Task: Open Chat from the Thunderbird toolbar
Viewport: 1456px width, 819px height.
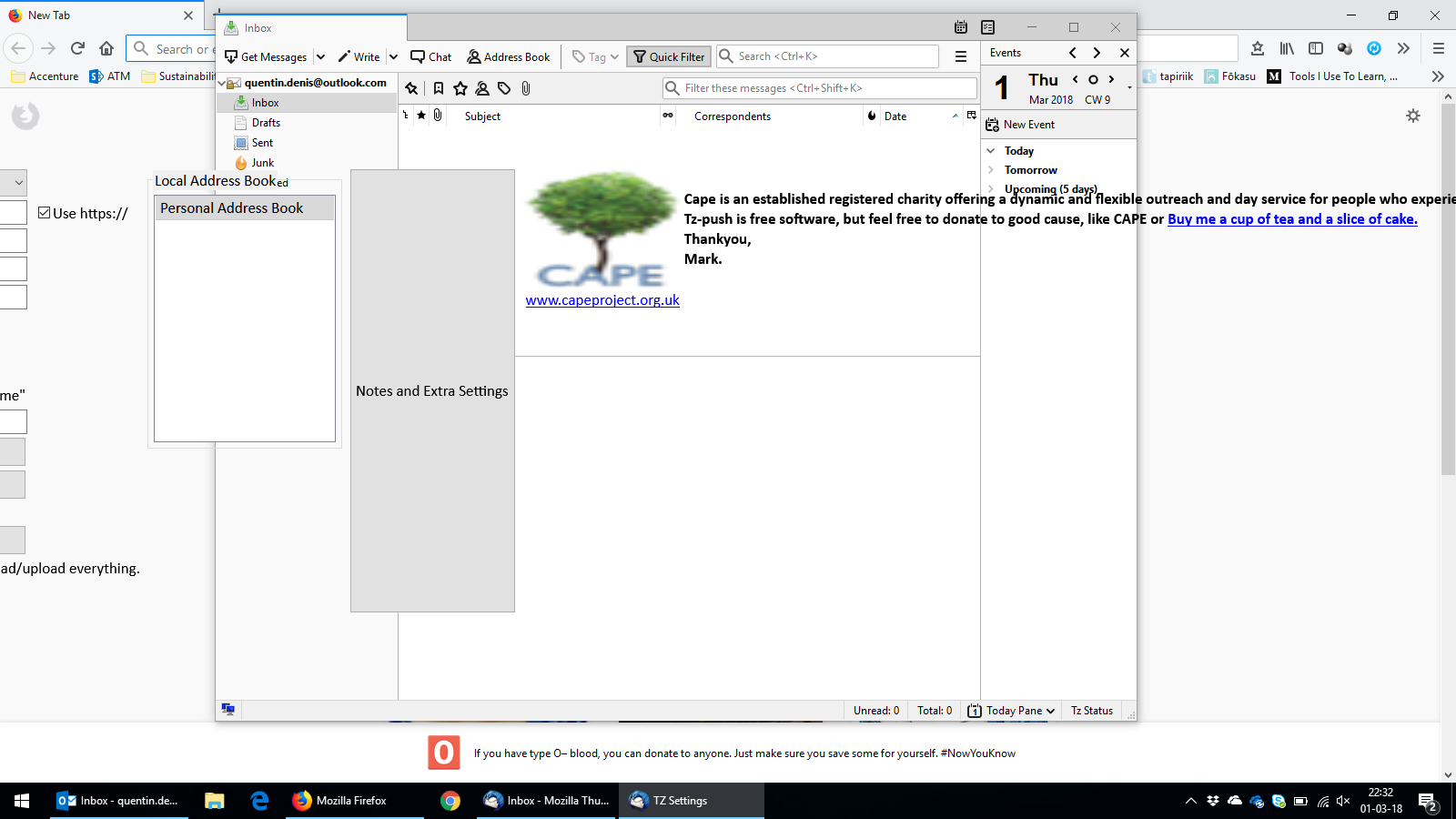Action: (430, 56)
